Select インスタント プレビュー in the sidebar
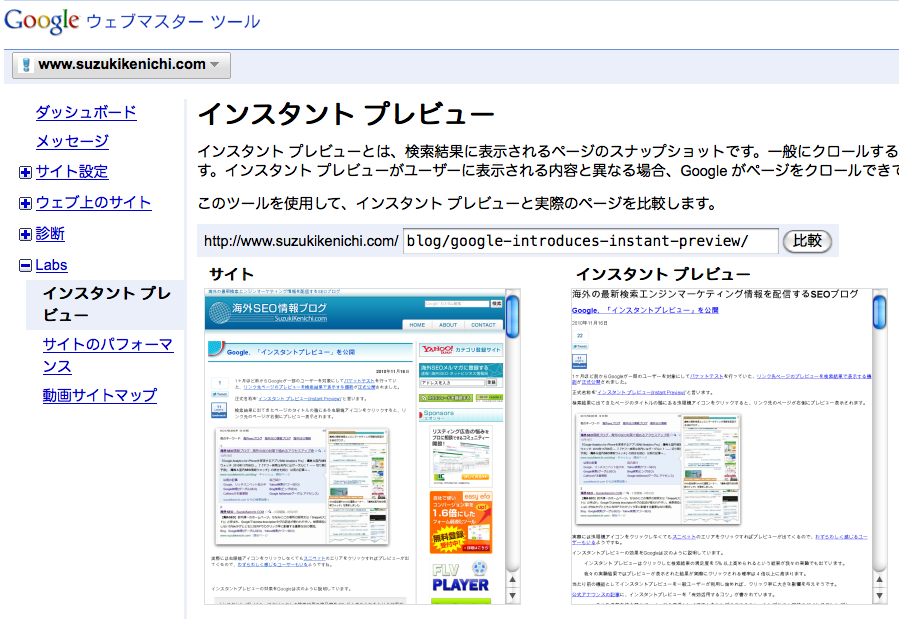Image resolution: width=899 pixels, height=619 pixels. pyautogui.click(x=107, y=304)
